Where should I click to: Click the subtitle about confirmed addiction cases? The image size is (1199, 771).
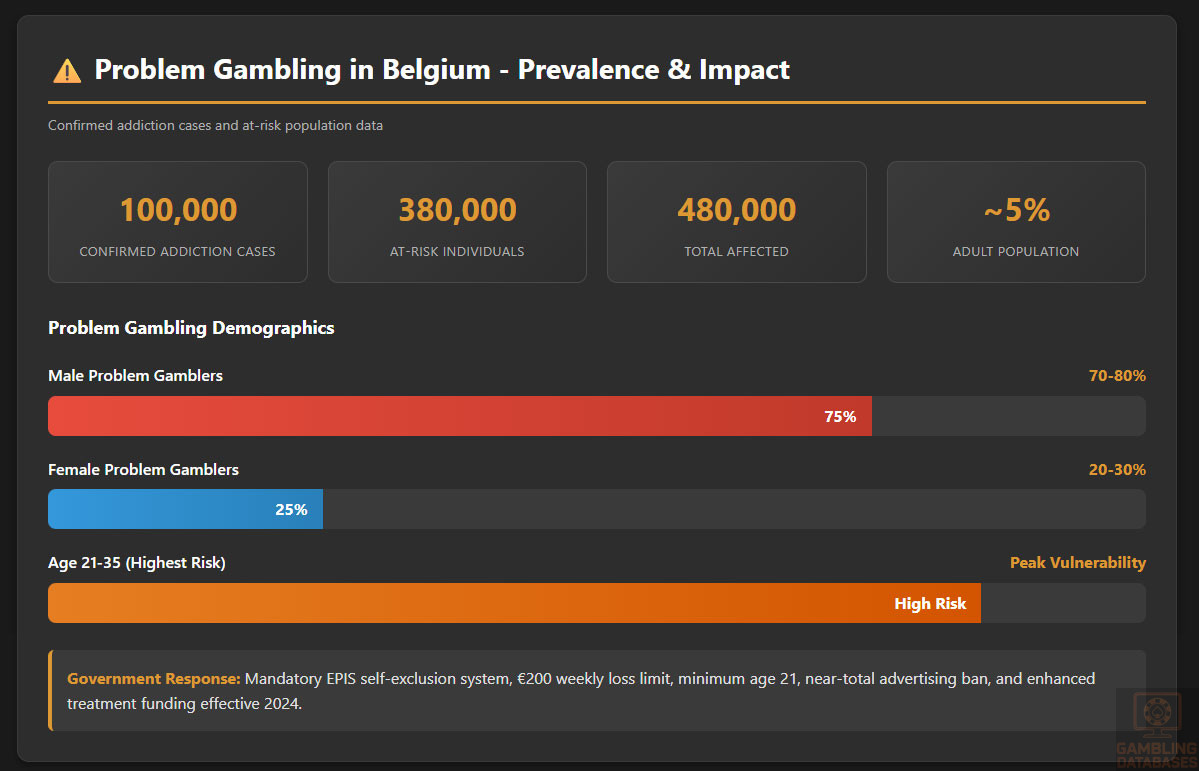pyautogui.click(x=215, y=126)
